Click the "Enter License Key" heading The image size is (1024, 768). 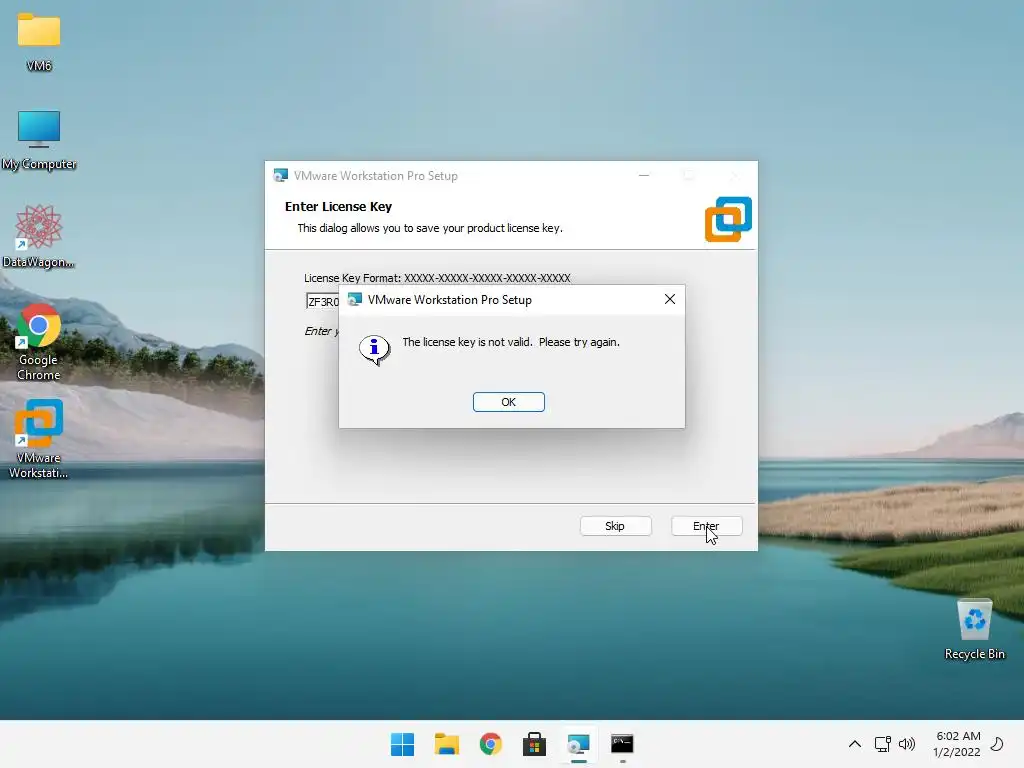(x=338, y=206)
